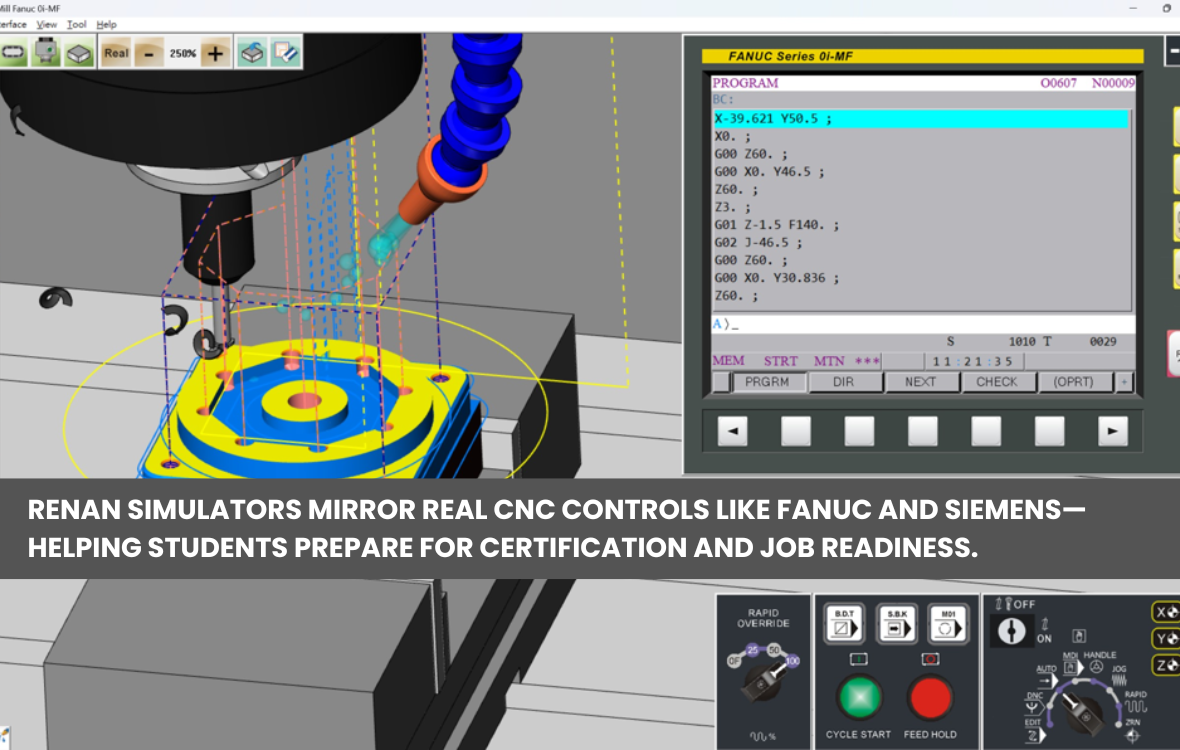Select RAPID mode icon on mode selector

(x=1136, y=706)
